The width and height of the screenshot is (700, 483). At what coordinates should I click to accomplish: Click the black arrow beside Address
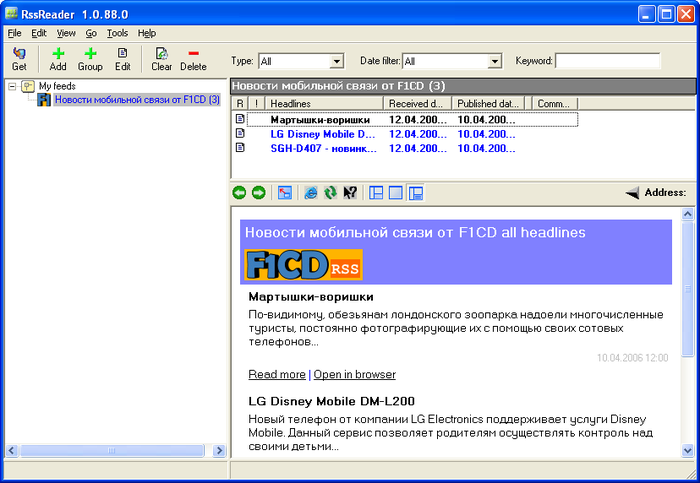point(632,193)
